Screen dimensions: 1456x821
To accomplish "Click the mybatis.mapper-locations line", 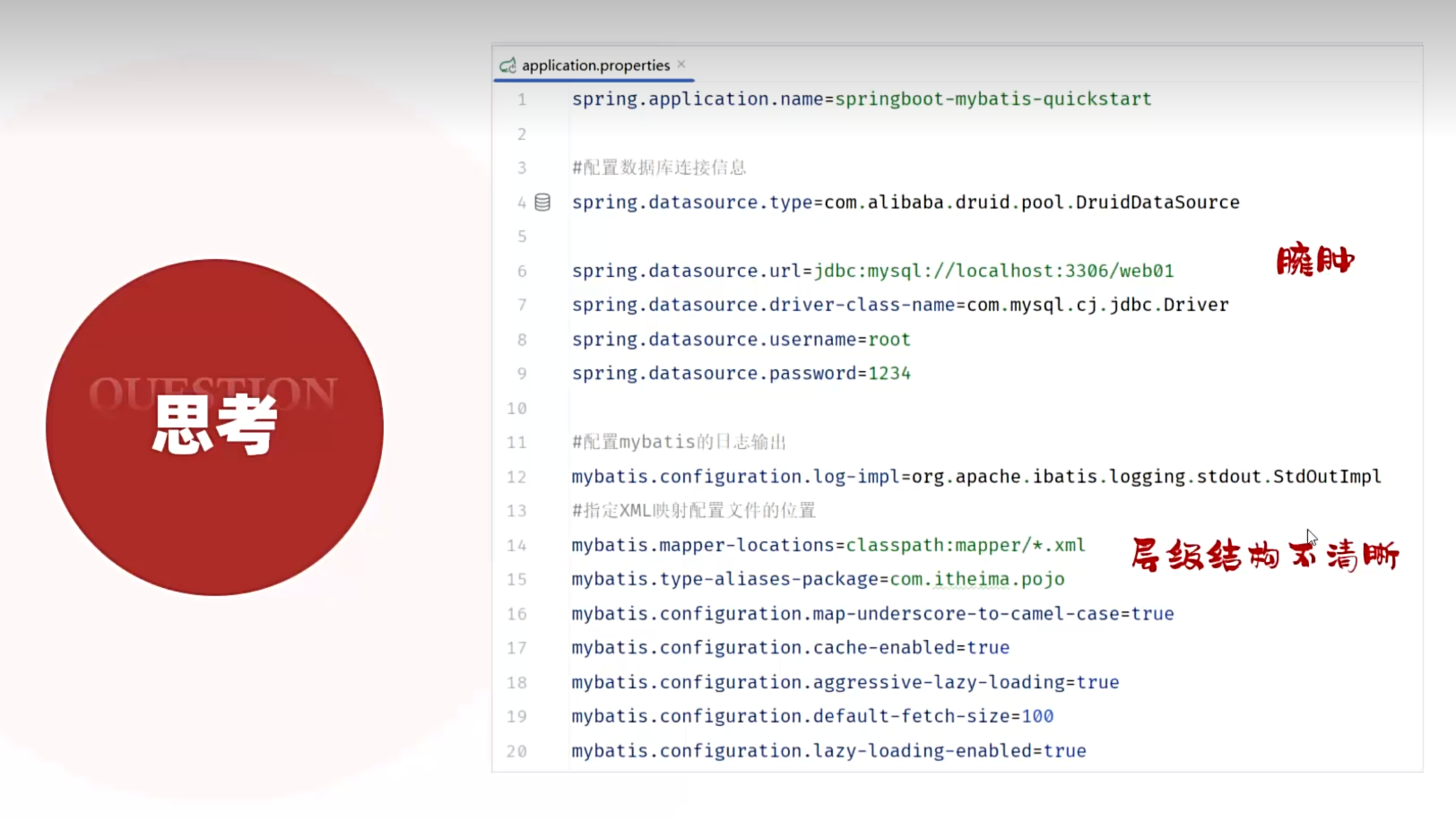I will tap(828, 545).
